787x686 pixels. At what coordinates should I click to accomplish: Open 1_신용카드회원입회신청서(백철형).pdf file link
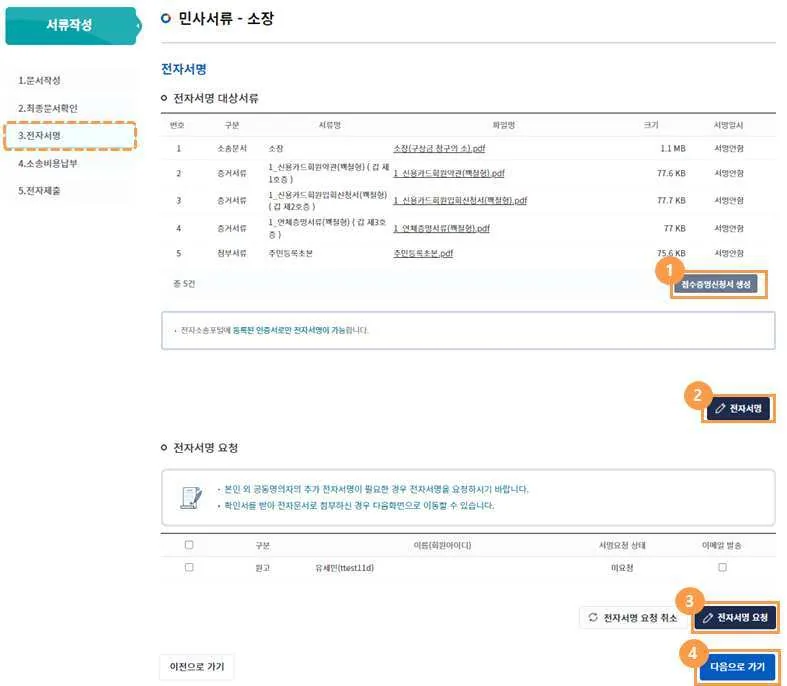point(460,200)
